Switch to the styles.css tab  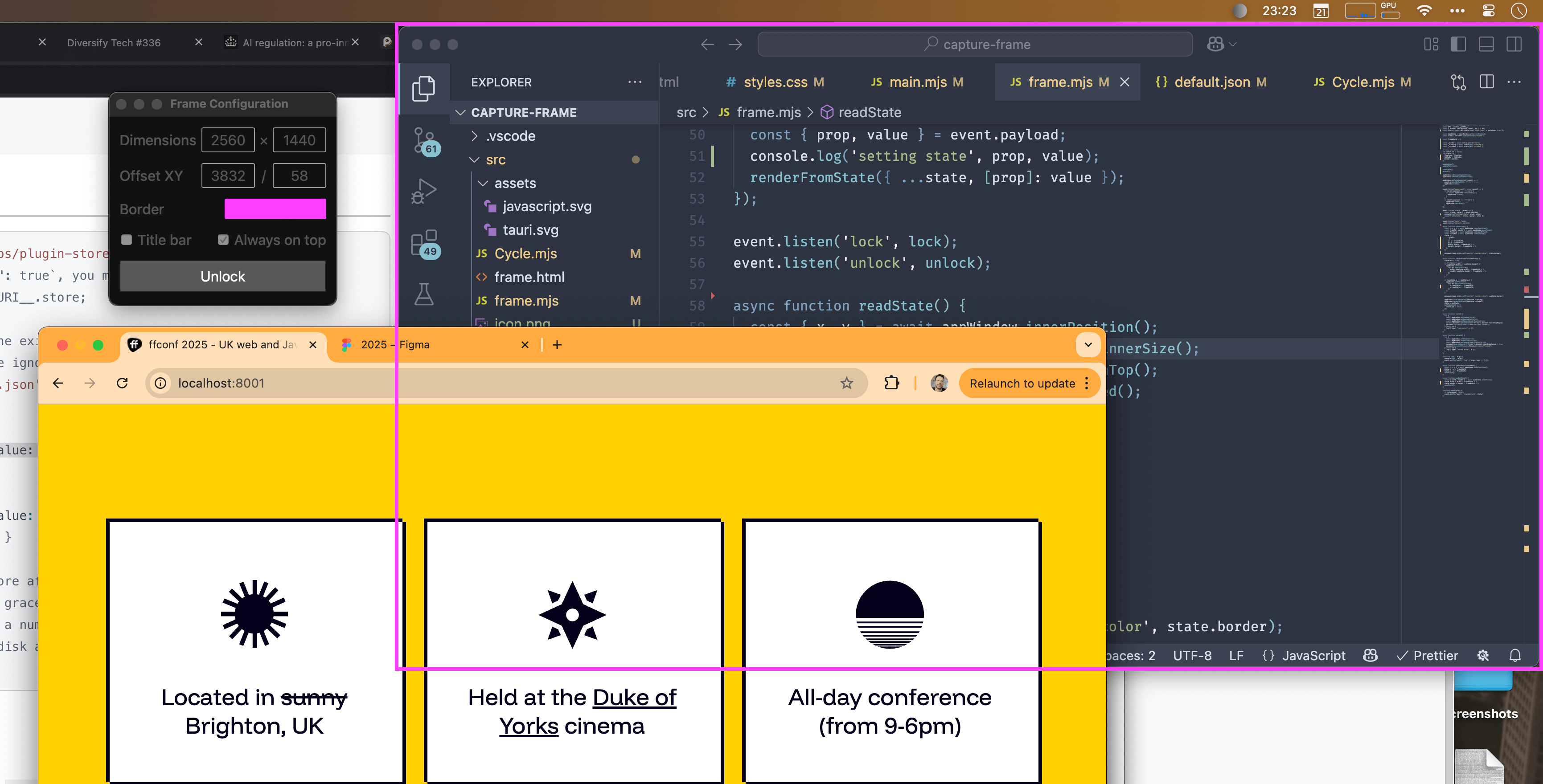[775, 82]
